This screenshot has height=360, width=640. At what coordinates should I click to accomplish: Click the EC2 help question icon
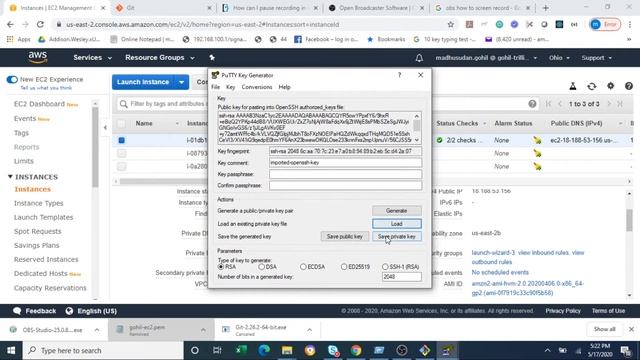629,86
